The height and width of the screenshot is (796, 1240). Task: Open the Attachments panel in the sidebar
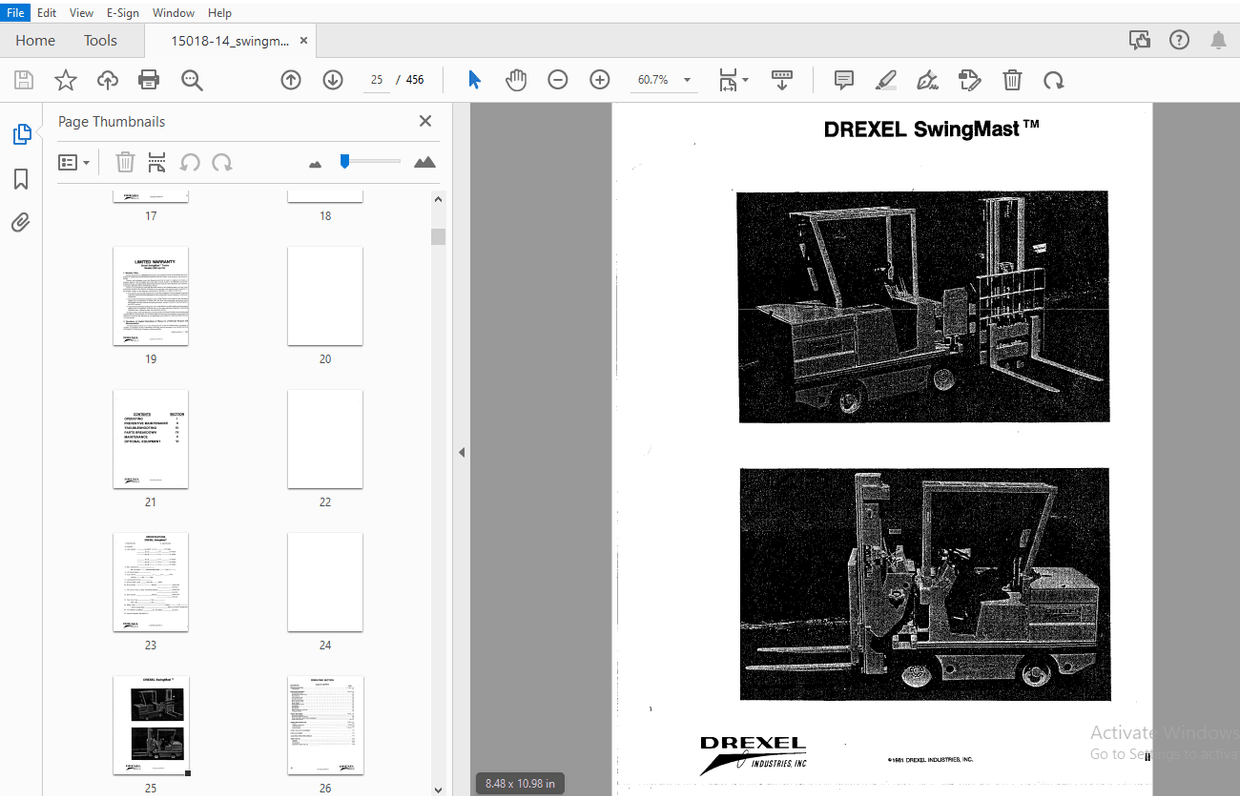tap(20, 222)
